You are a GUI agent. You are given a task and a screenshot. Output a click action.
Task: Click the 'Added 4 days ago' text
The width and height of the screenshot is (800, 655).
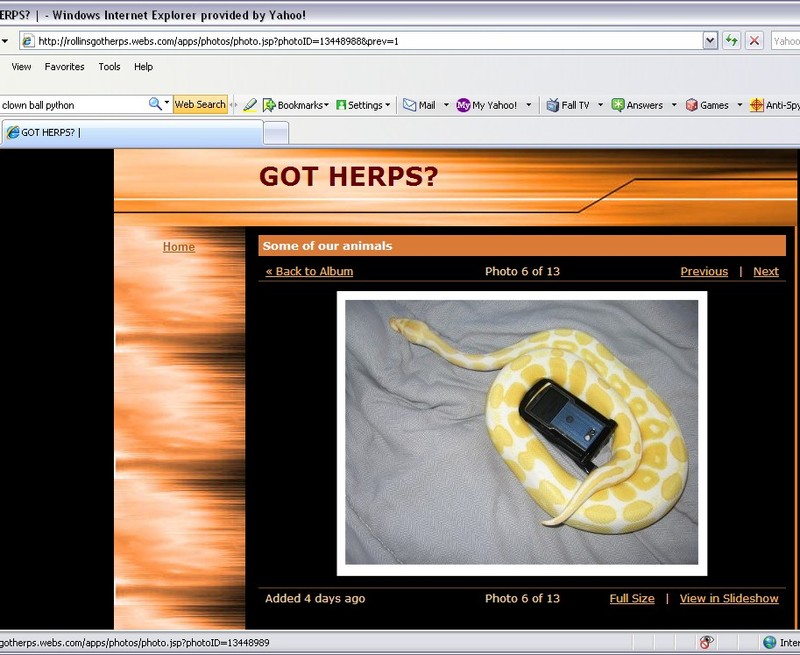coord(315,598)
